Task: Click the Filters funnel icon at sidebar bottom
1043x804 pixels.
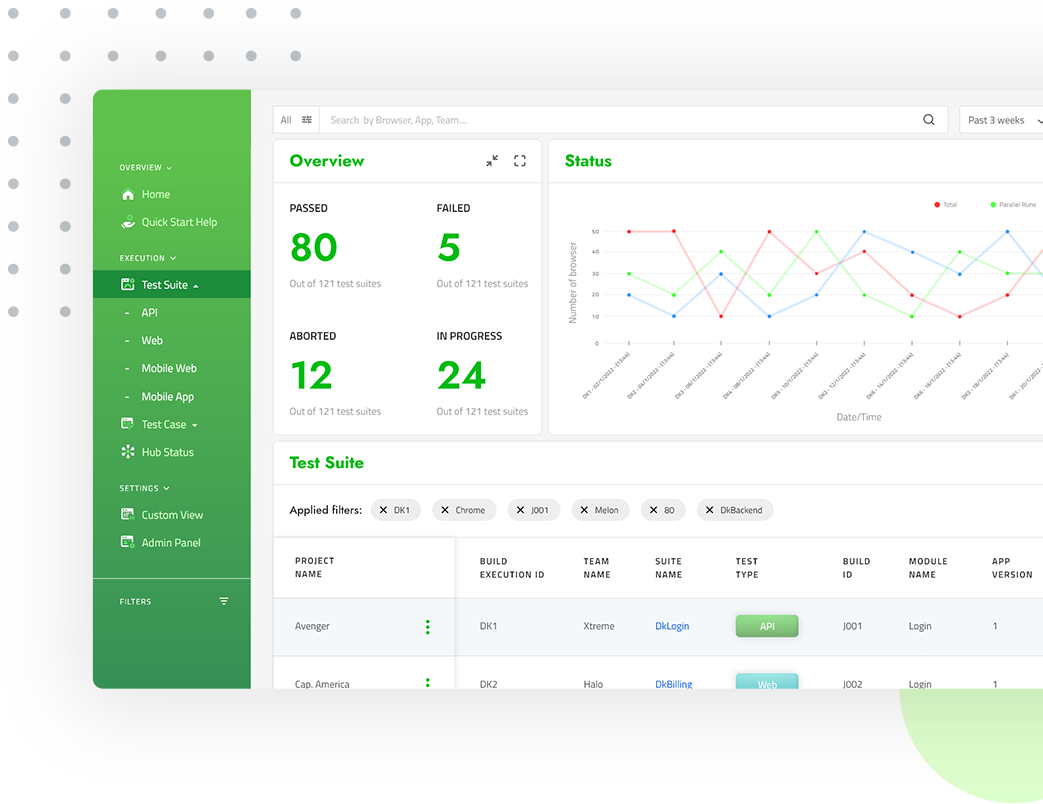Action: (223, 601)
